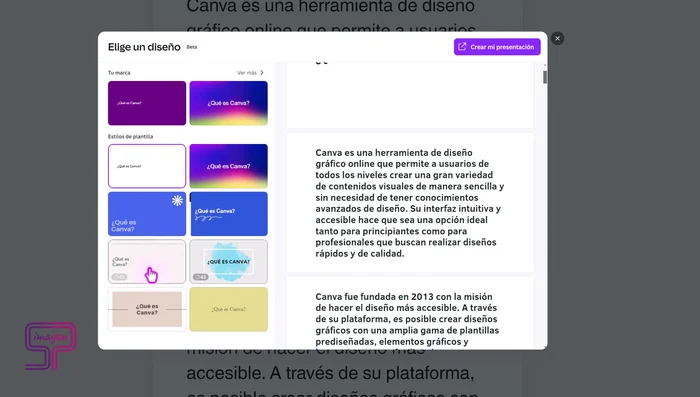The height and width of the screenshot is (397, 700).
Task: Click the page count badge on the watercolor template
Action: click(201, 277)
